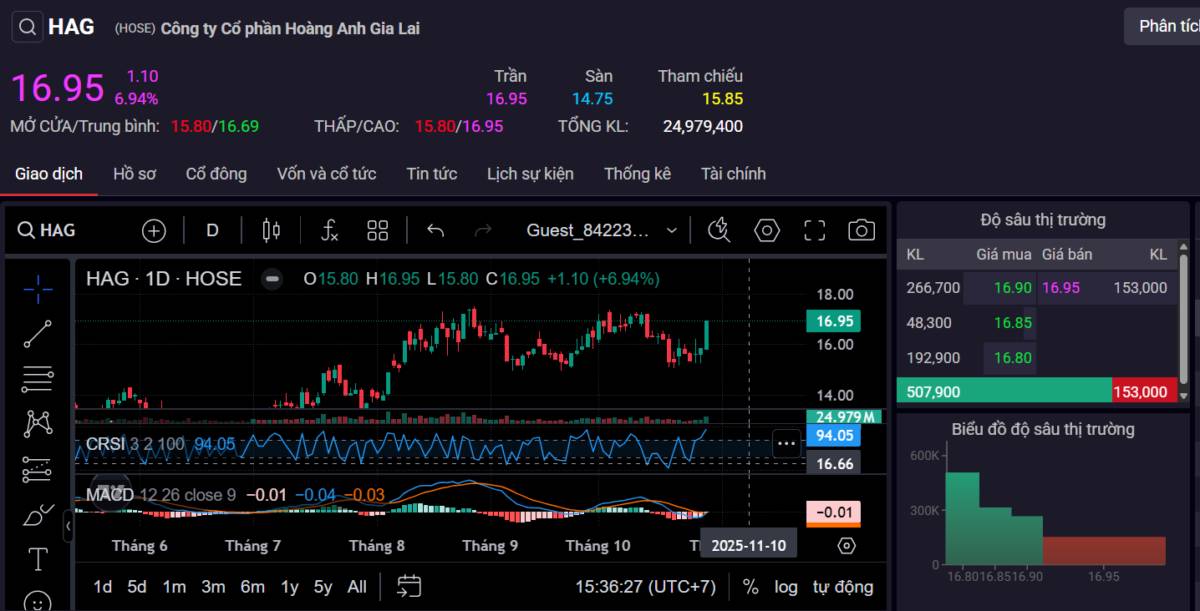Image resolution: width=1200 pixels, height=611 pixels.
Task: Select the text annotation tool
Action: pos(38,559)
